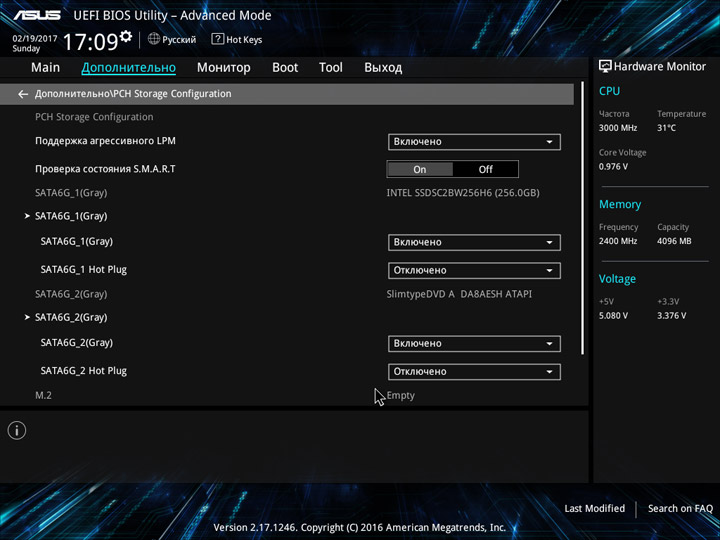Click the Hot Keys question mark icon
This screenshot has width=720, height=540.
(217, 39)
